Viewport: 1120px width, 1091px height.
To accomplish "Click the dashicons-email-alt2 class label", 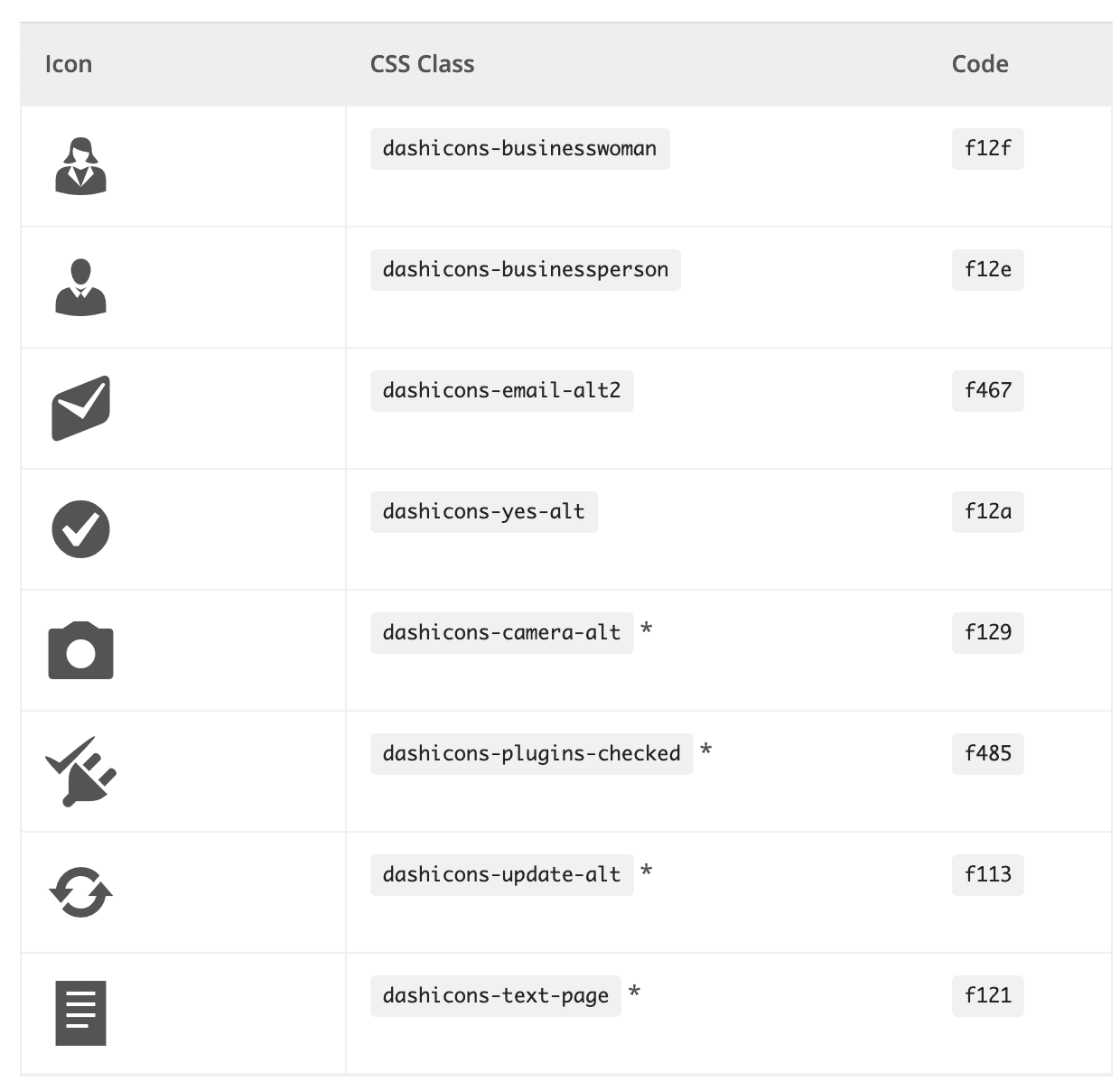I will pos(501,390).
